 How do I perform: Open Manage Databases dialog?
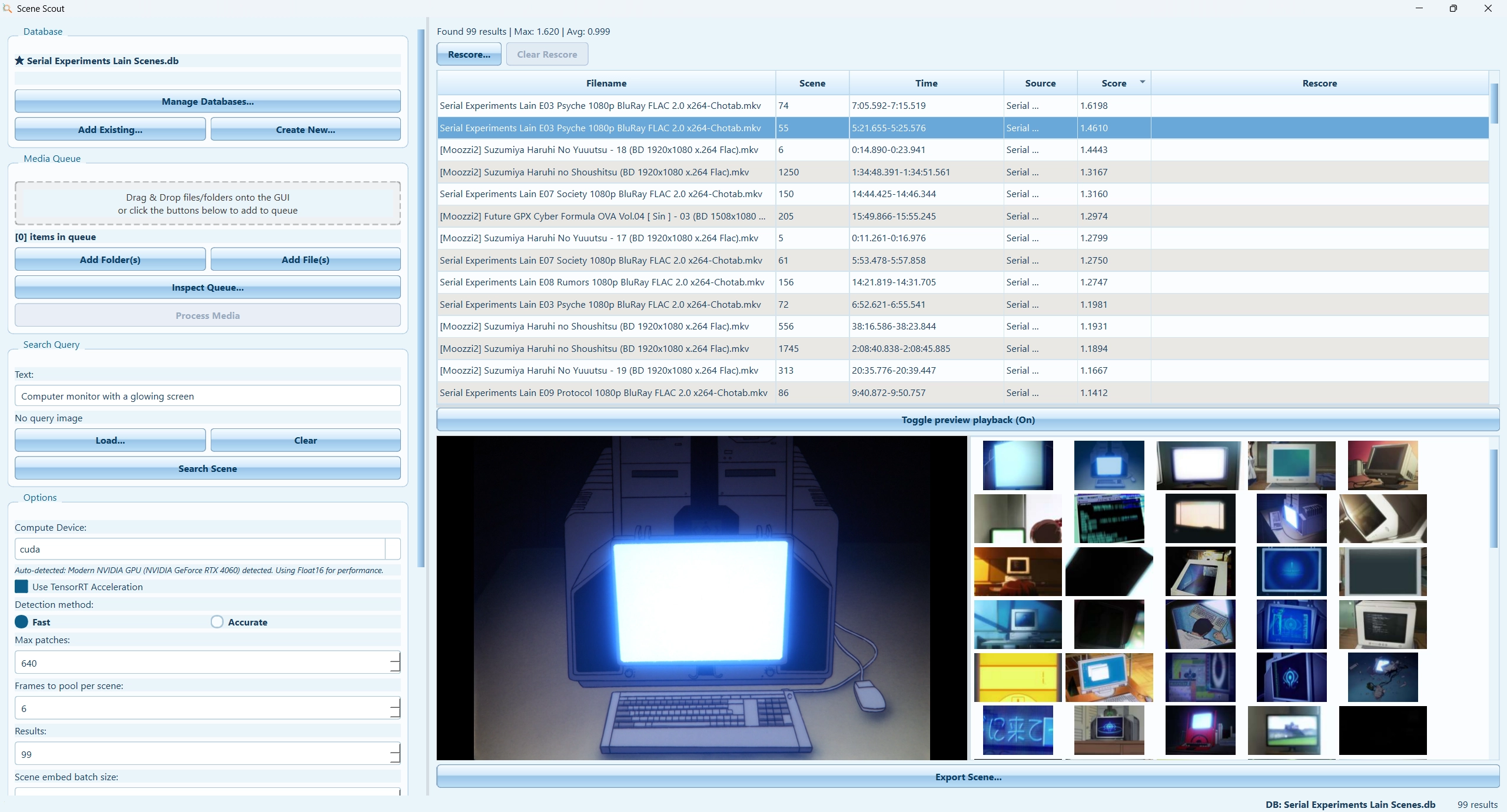208,101
